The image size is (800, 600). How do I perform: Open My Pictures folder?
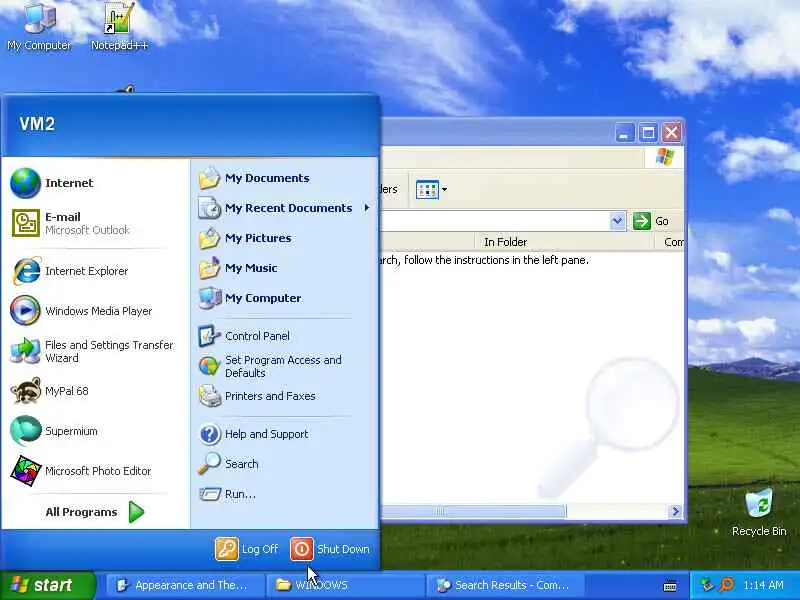tap(284, 238)
